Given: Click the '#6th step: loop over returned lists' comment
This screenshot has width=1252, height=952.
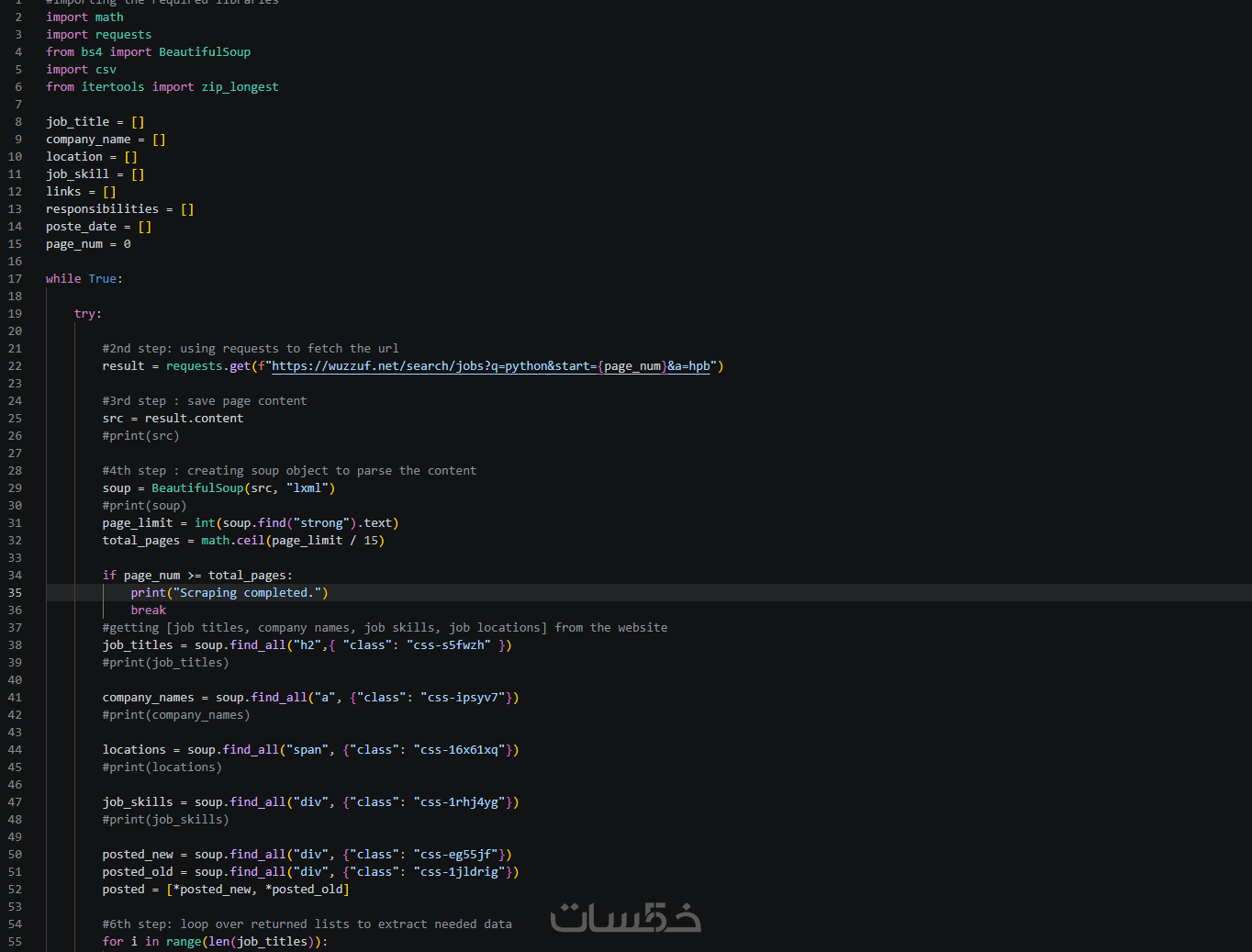Looking at the screenshot, I should 307,924.
